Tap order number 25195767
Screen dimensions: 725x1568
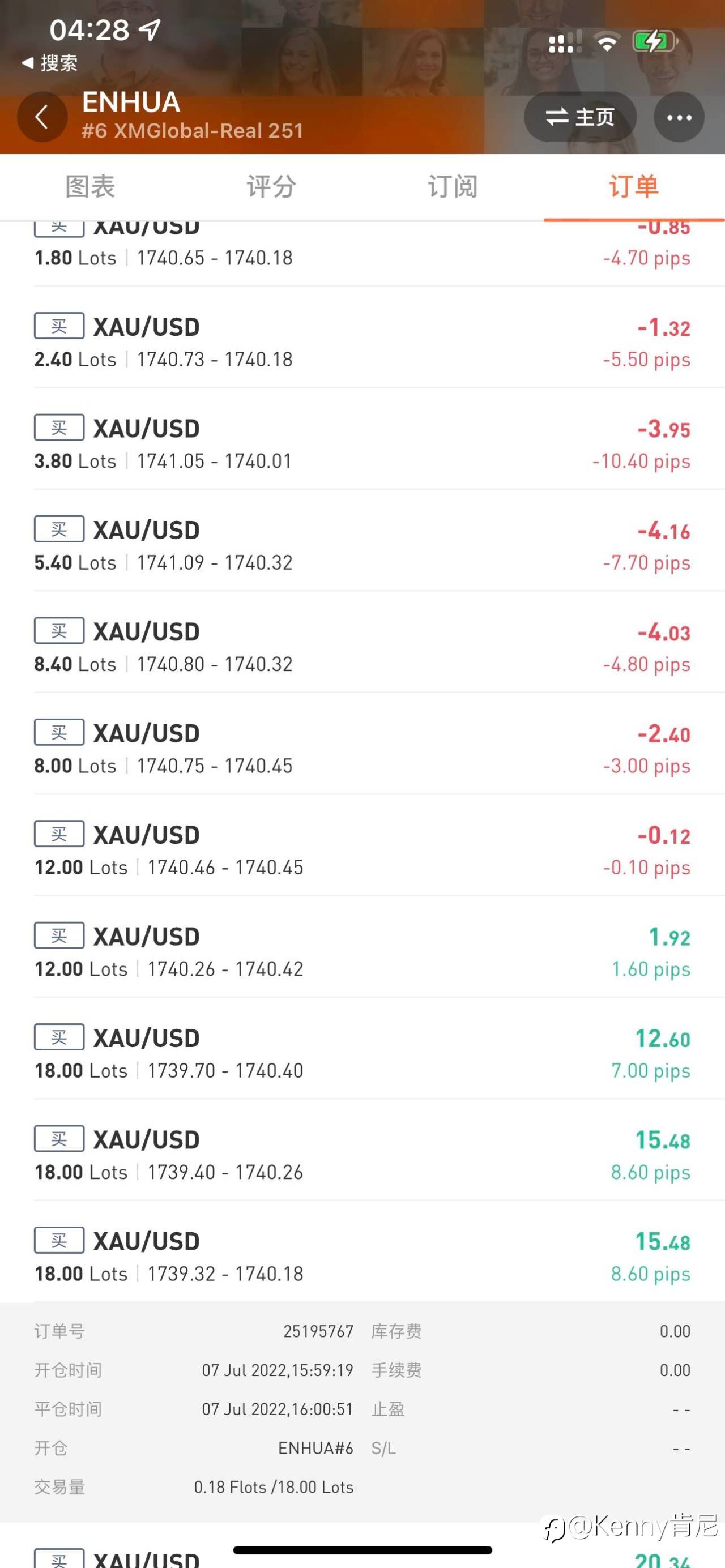tap(318, 1331)
